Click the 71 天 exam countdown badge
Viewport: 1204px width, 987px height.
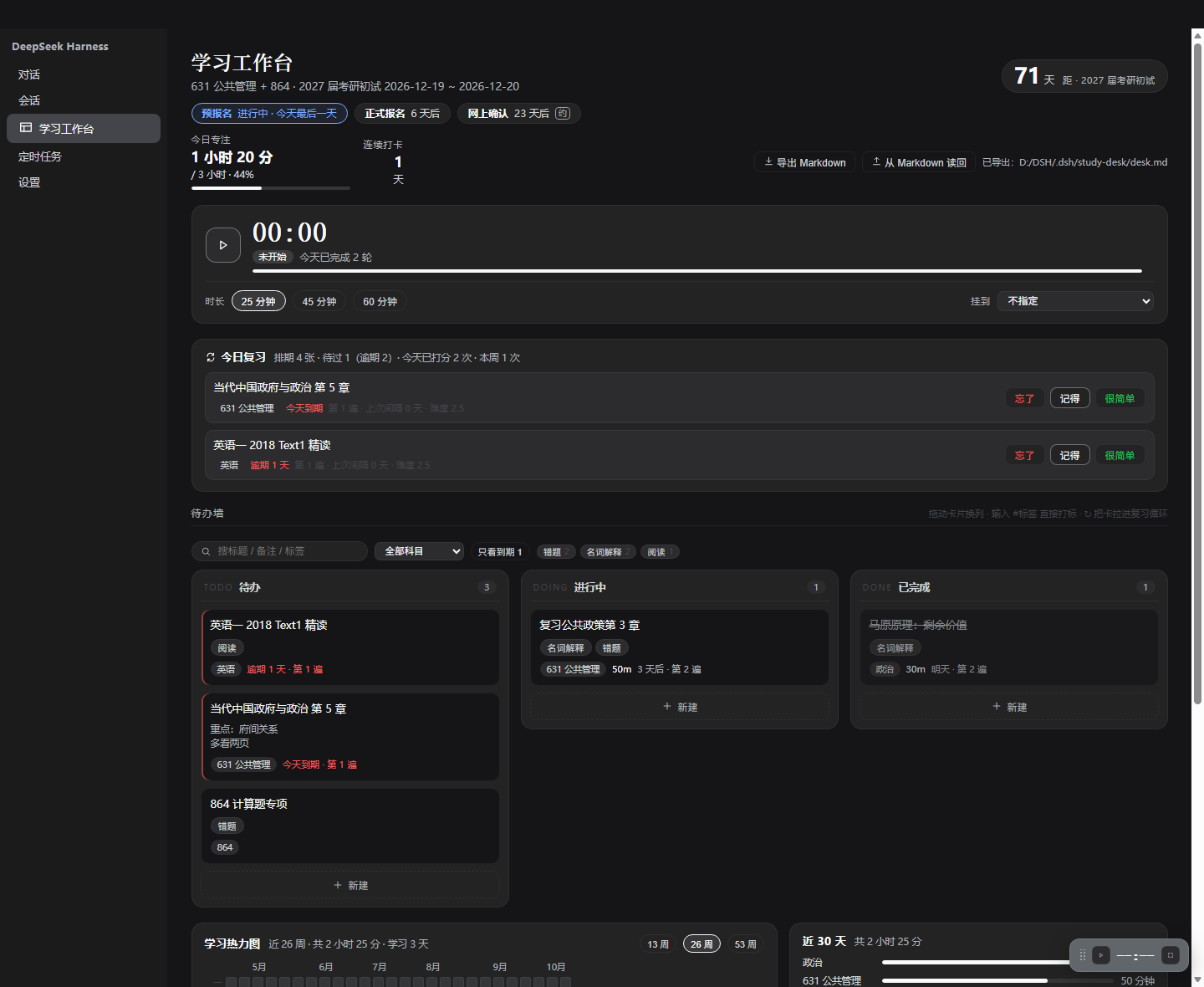pos(1084,77)
